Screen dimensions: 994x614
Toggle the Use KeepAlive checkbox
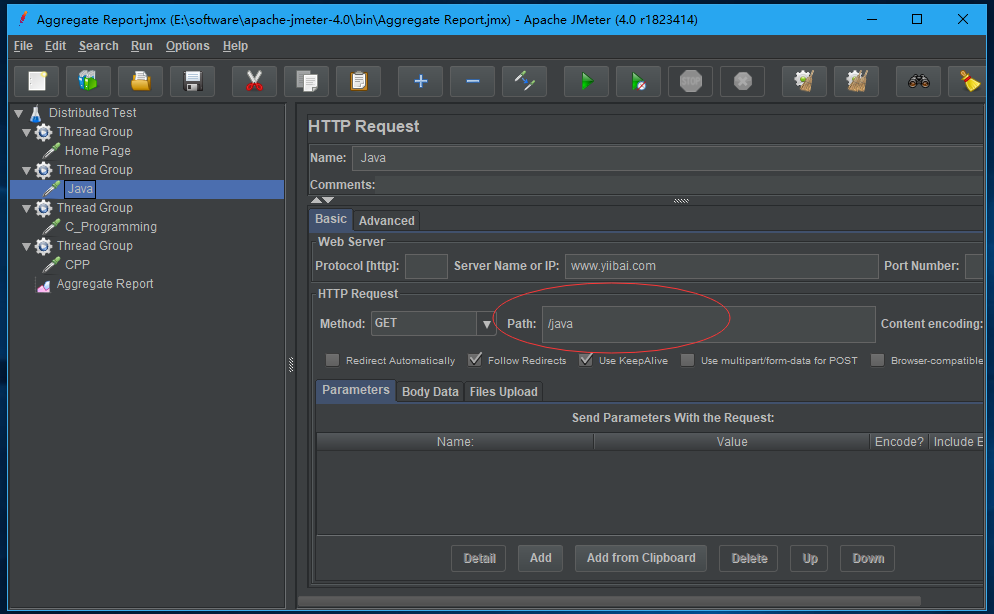pos(586,360)
